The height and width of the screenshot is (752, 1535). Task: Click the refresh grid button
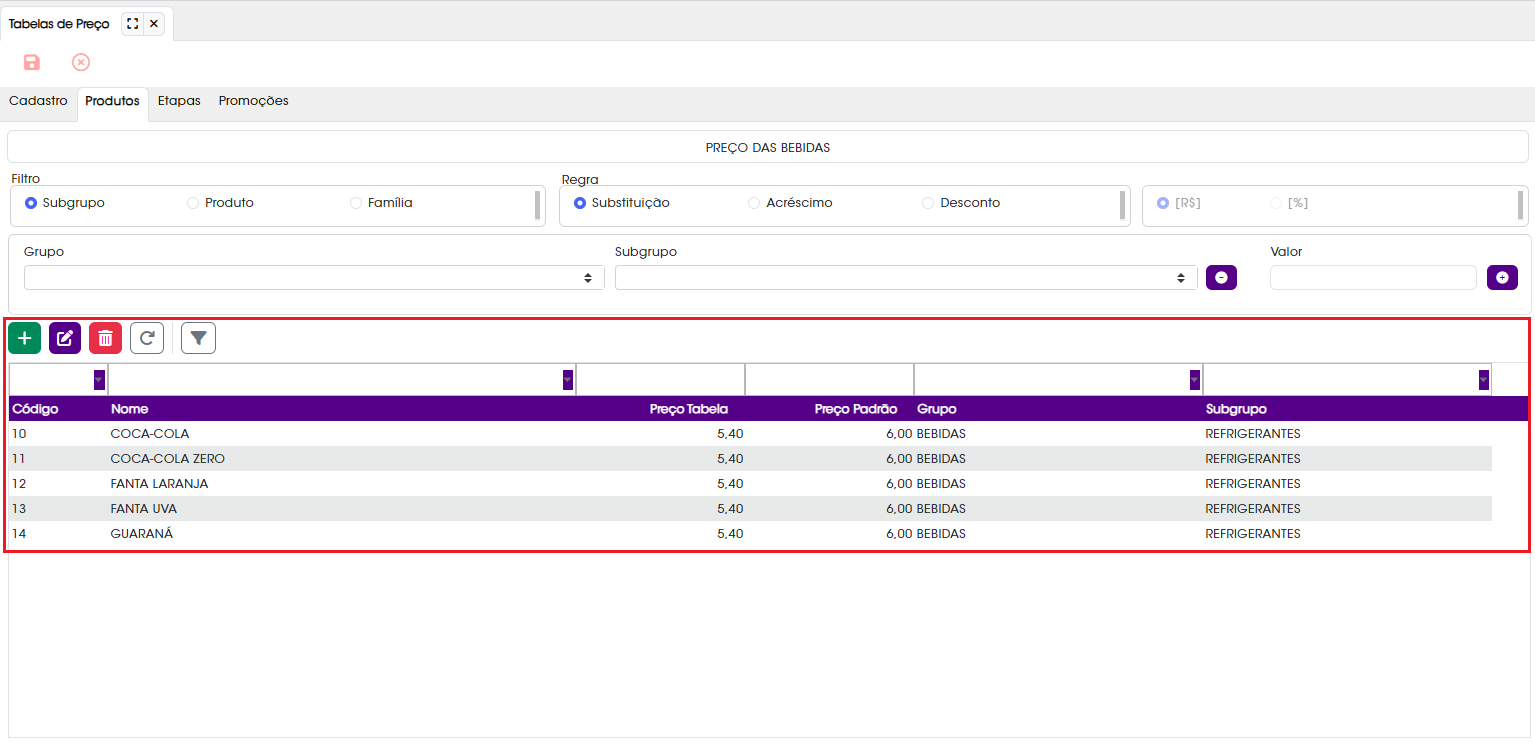[x=147, y=338]
